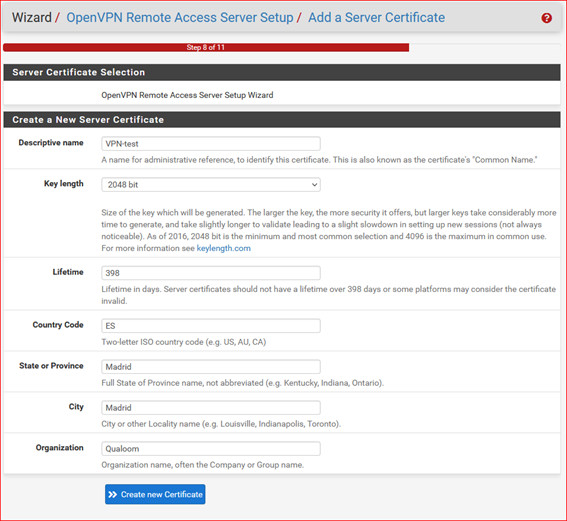Click the Descriptive name label
This screenshot has width=567, height=521.
51,143
